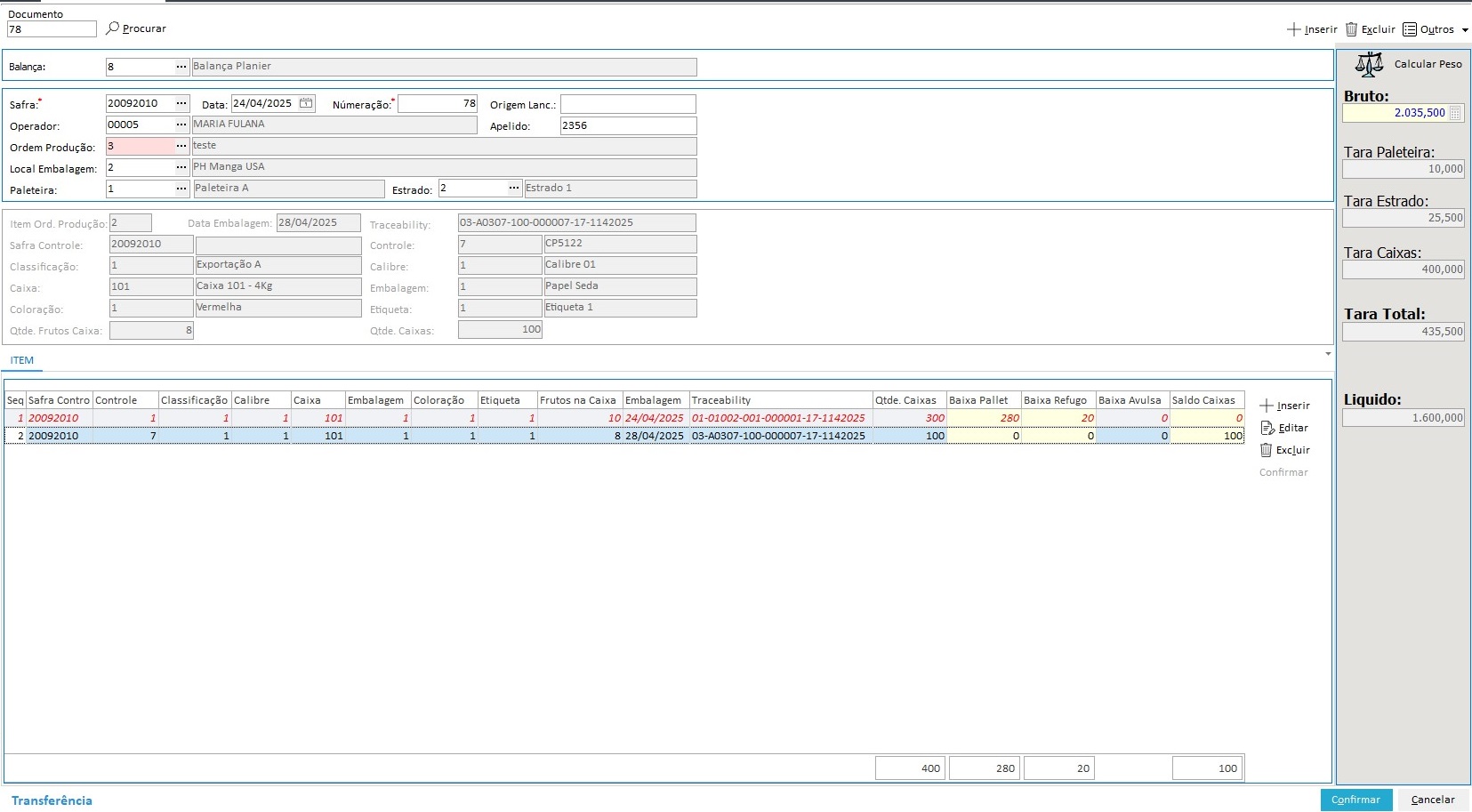Open Paleteira lookup ellipsis button
Screen dimensions: 1472x812
click(x=181, y=189)
